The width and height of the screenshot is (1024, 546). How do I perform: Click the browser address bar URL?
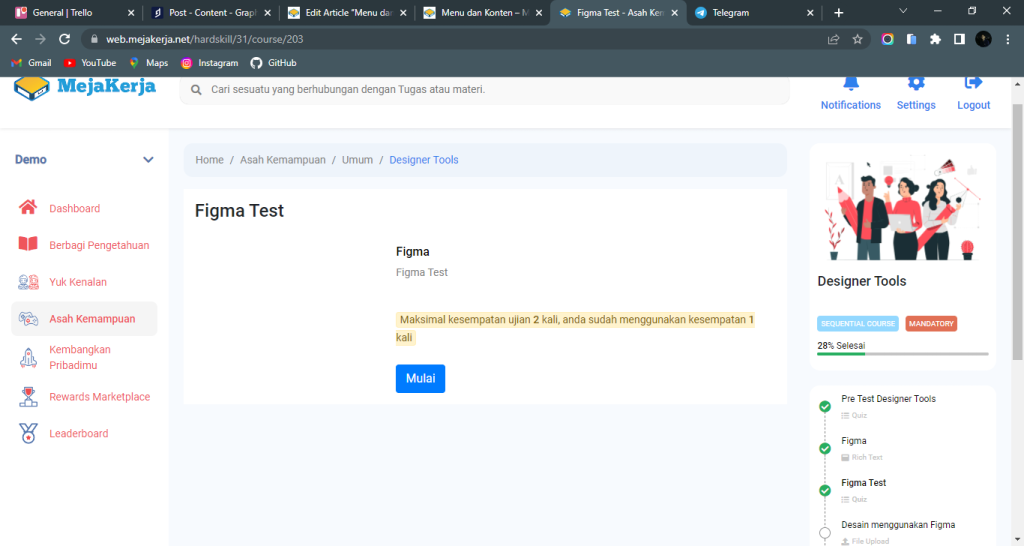(x=204, y=39)
